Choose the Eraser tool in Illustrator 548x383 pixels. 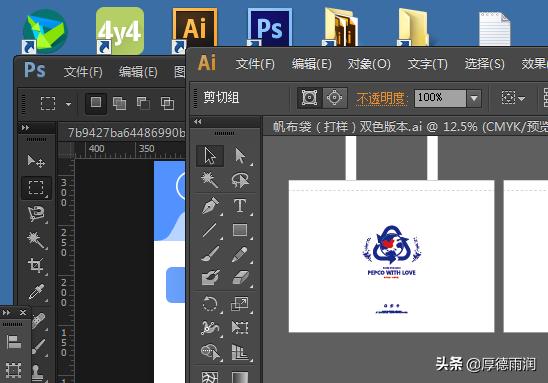(x=240, y=278)
